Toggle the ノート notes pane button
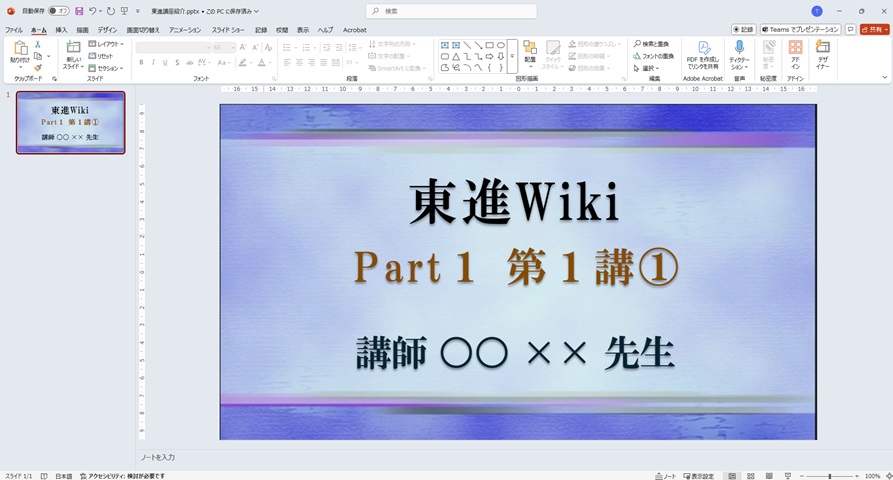This screenshot has height=480, width=893. (666, 476)
